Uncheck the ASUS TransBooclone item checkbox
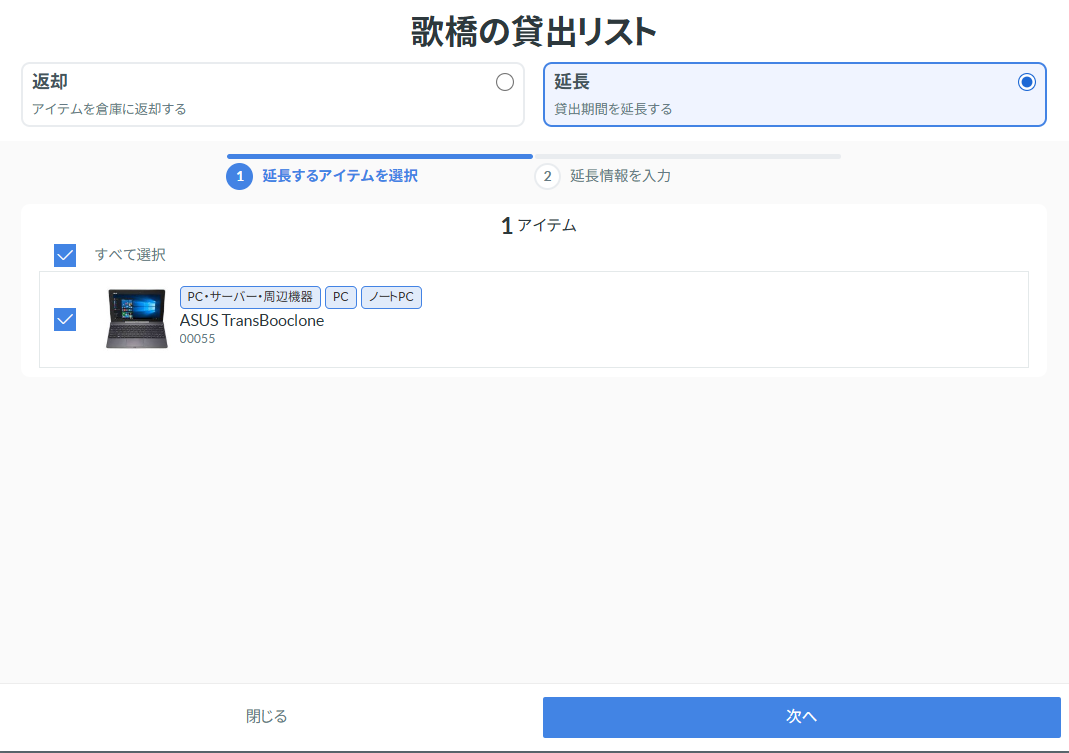Screen dimensions: 1069x753 tap(65, 319)
